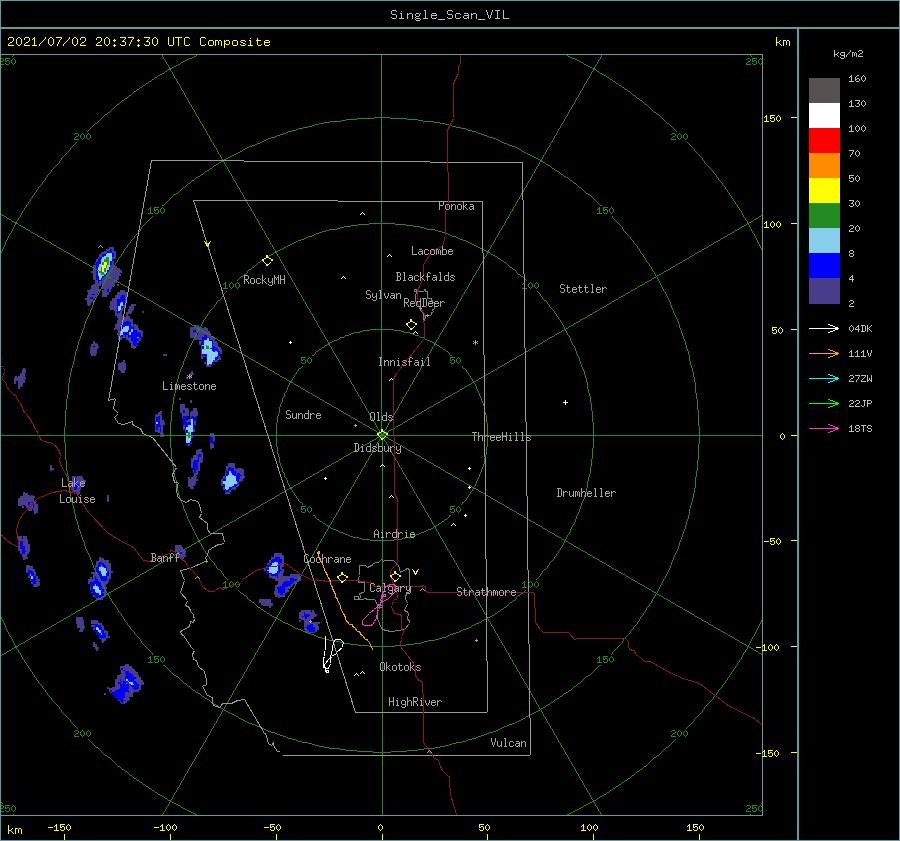Click the Blackfalds town label
This screenshot has width=900, height=841.
click(x=425, y=277)
